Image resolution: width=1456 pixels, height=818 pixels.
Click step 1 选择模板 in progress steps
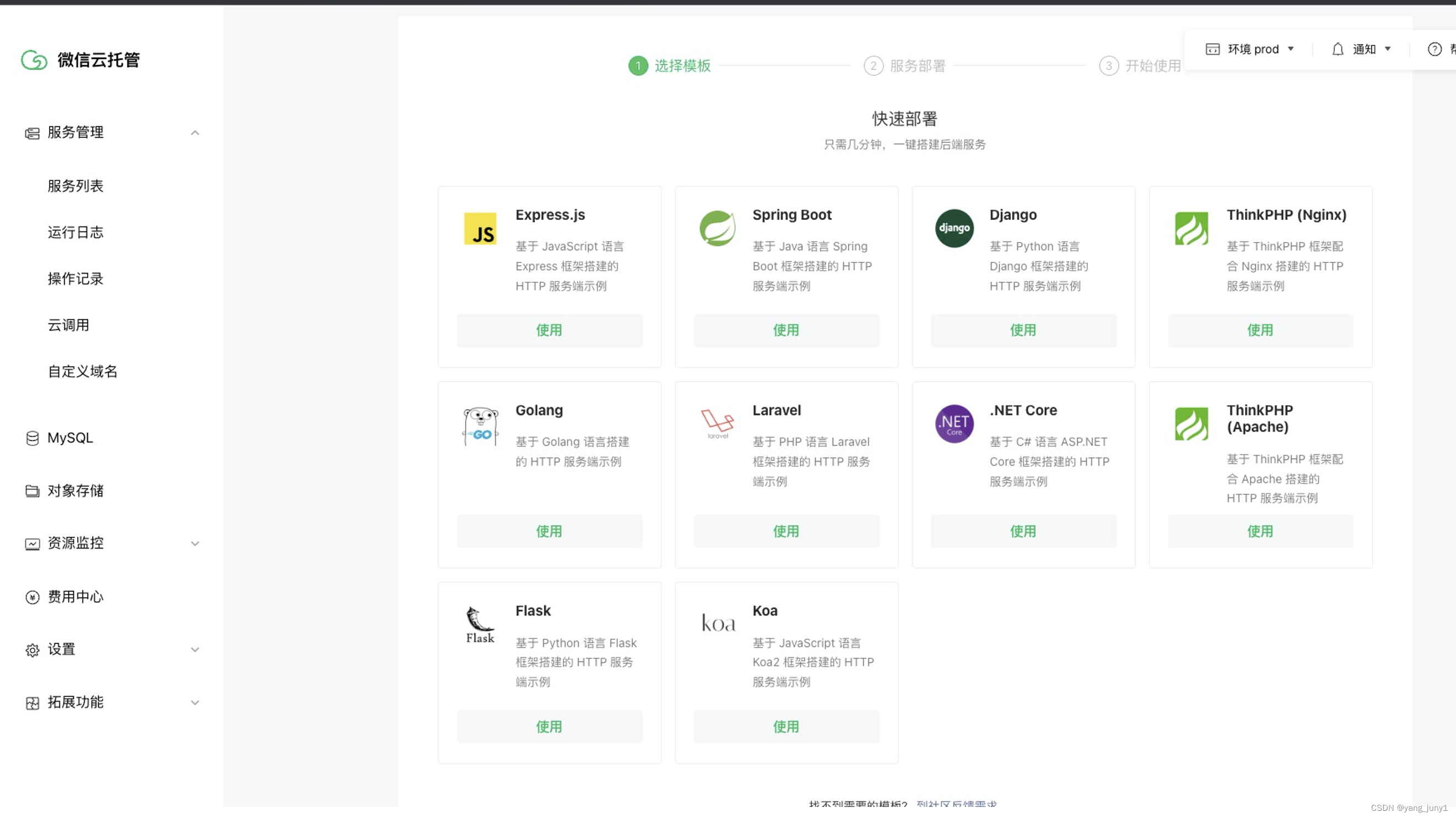click(670, 66)
